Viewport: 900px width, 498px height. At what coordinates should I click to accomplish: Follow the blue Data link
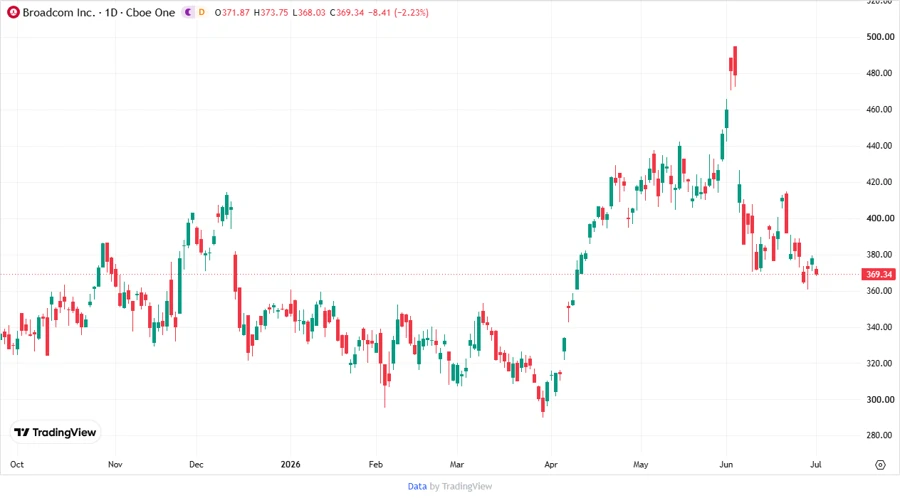417,486
